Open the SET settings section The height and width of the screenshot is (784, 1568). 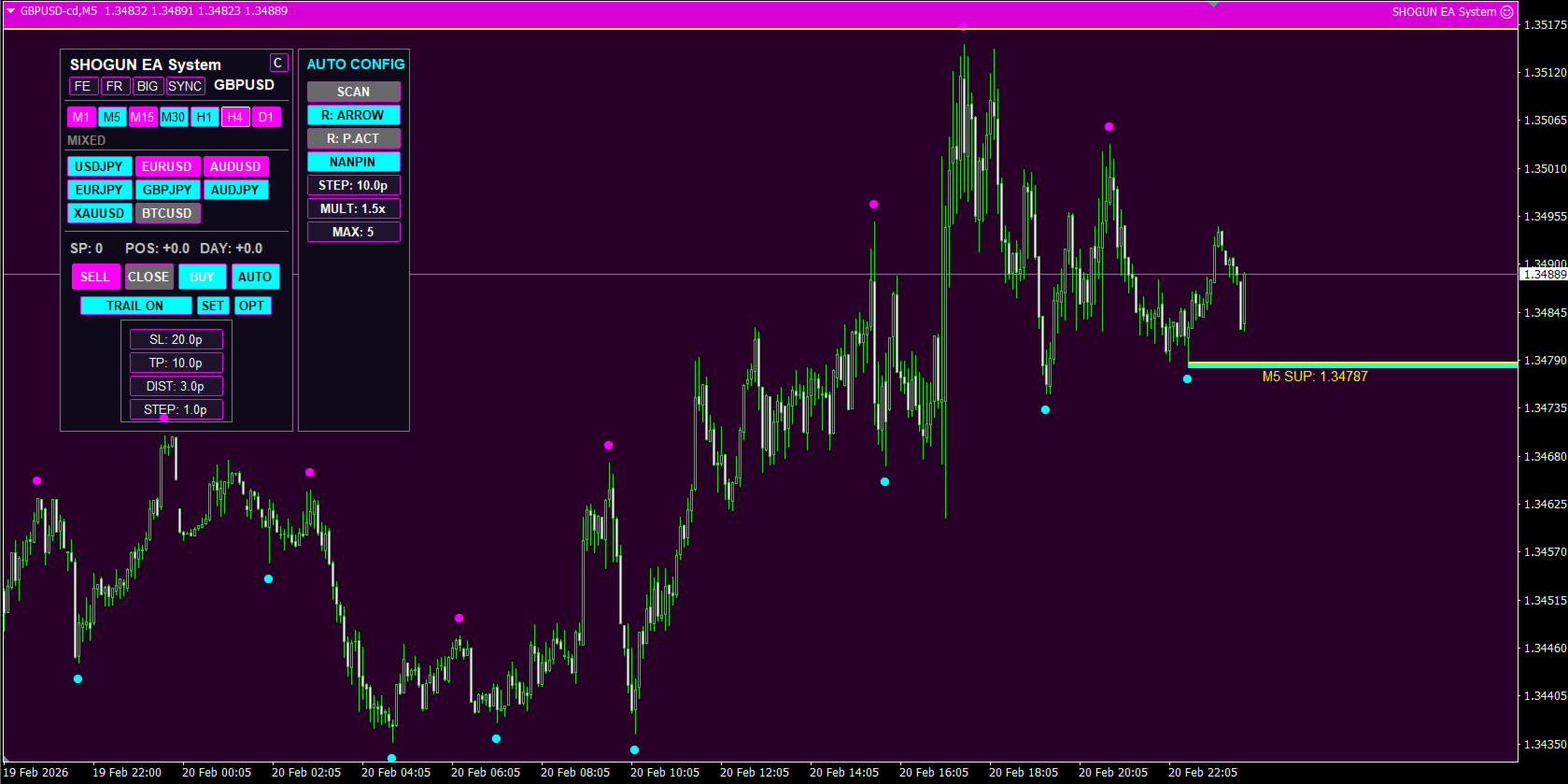(213, 306)
